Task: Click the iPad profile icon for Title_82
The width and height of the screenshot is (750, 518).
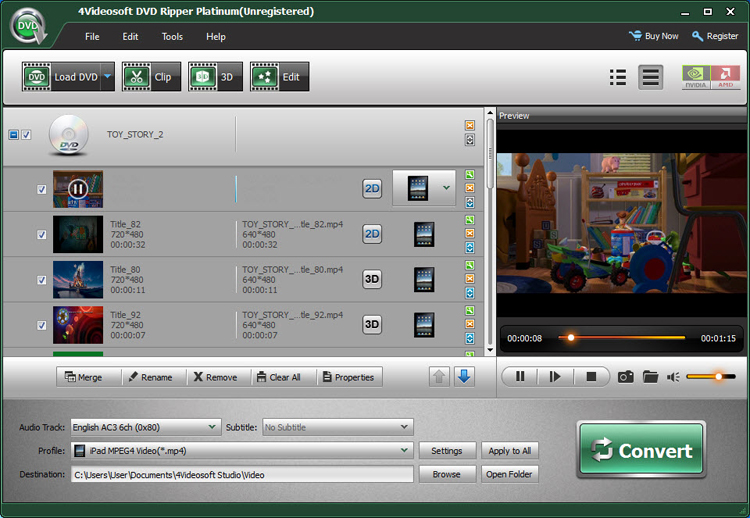Action: (424, 234)
